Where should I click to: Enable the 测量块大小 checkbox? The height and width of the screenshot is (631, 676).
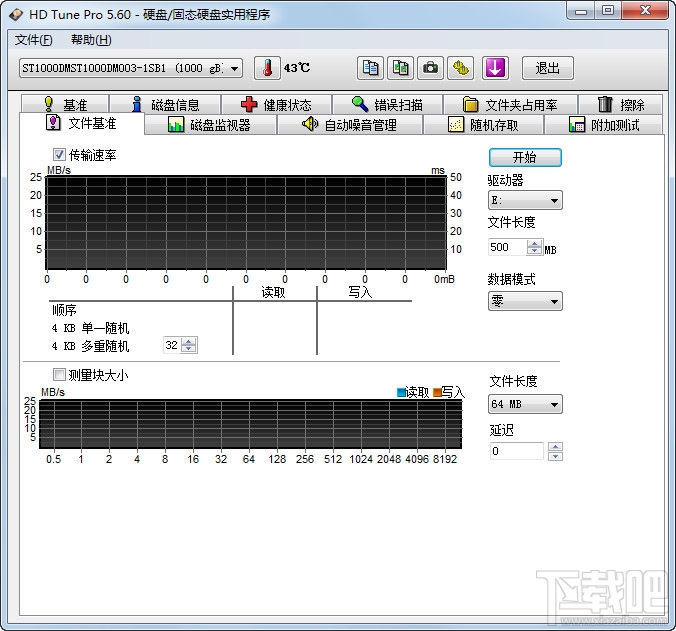coord(59,375)
